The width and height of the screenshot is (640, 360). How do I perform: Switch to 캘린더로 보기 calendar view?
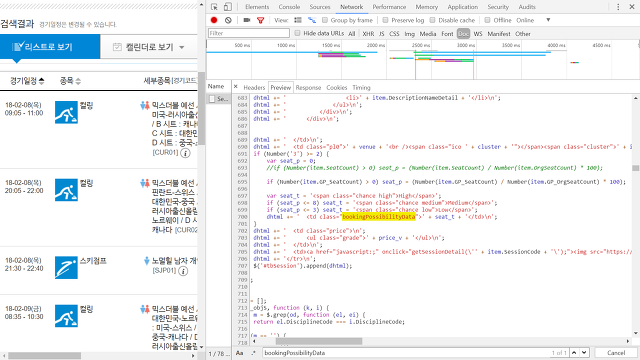pyautogui.click(x=149, y=47)
